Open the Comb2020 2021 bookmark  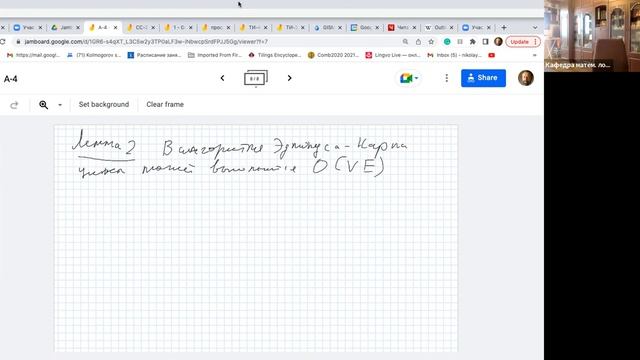coord(333,55)
